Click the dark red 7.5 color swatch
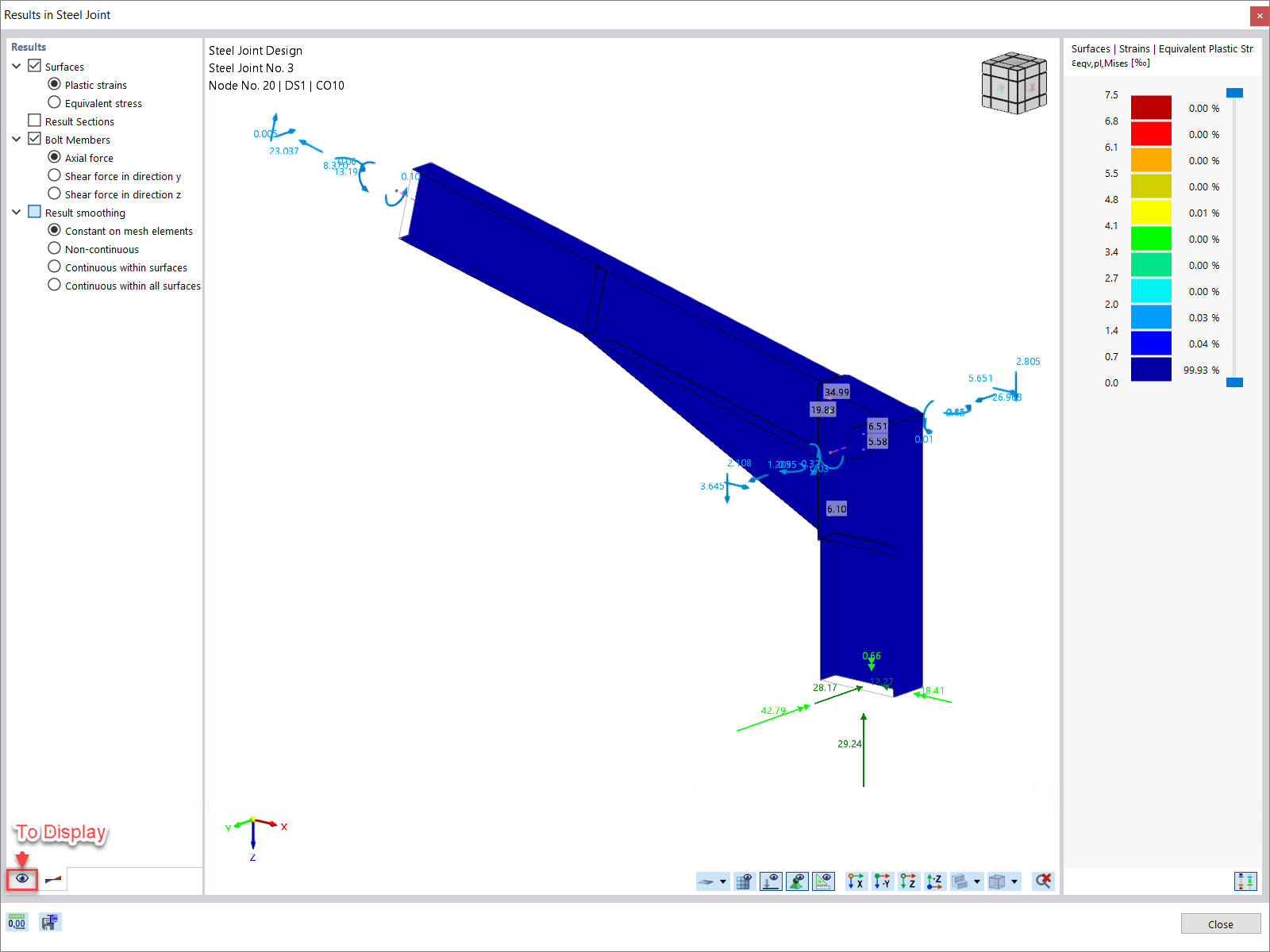This screenshot has width=1270, height=952. pyautogui.click(x=1151, y=108)
